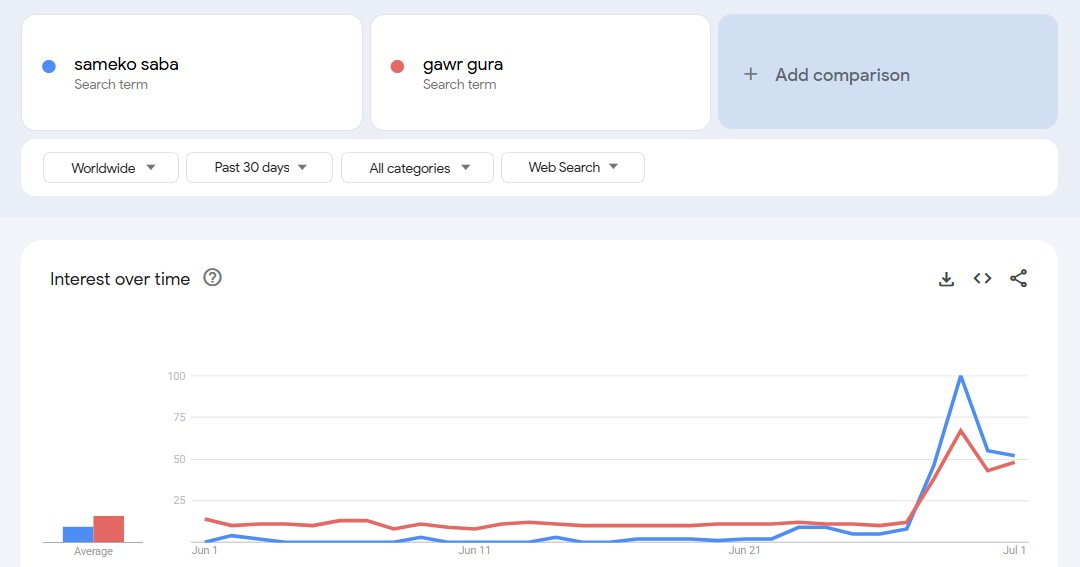This screenshot has height=567, width=1080.
Task: Click the blue dot for sameko saba
Action: (49, 66)
